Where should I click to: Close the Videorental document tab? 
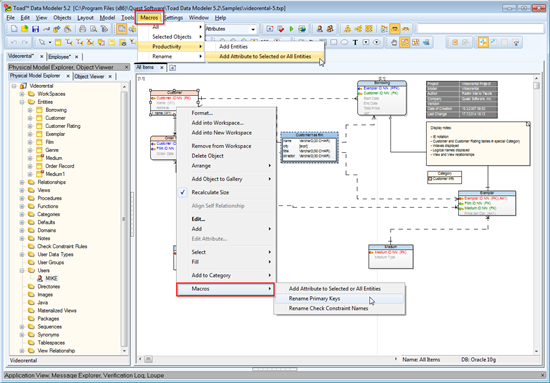tap(41, 56)
